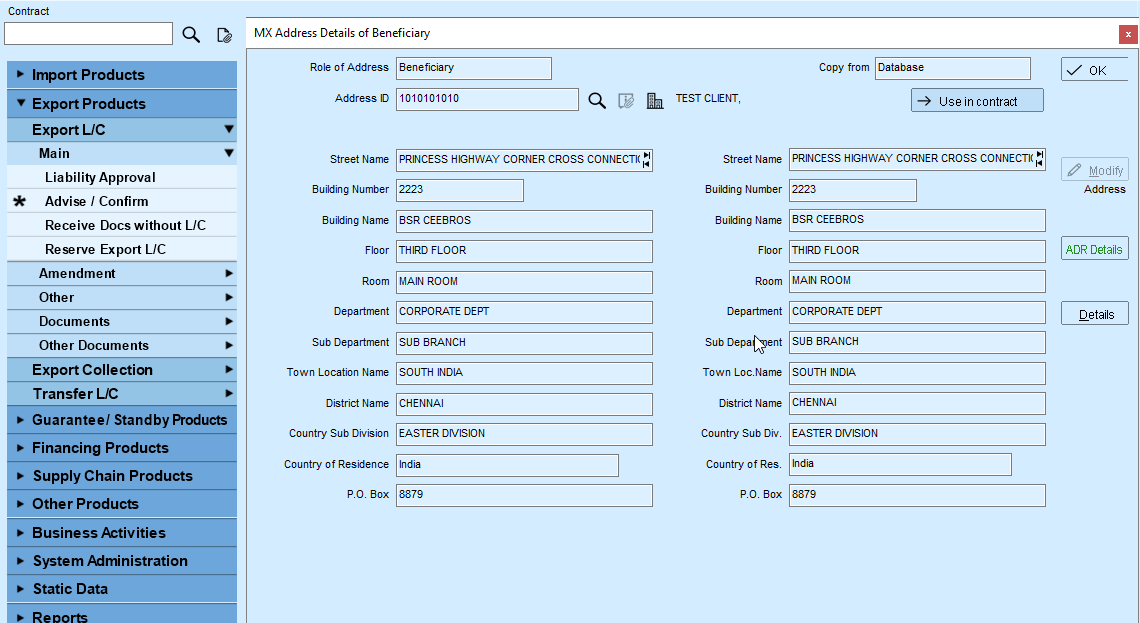Click the right Department field

[x=918, y=313]
